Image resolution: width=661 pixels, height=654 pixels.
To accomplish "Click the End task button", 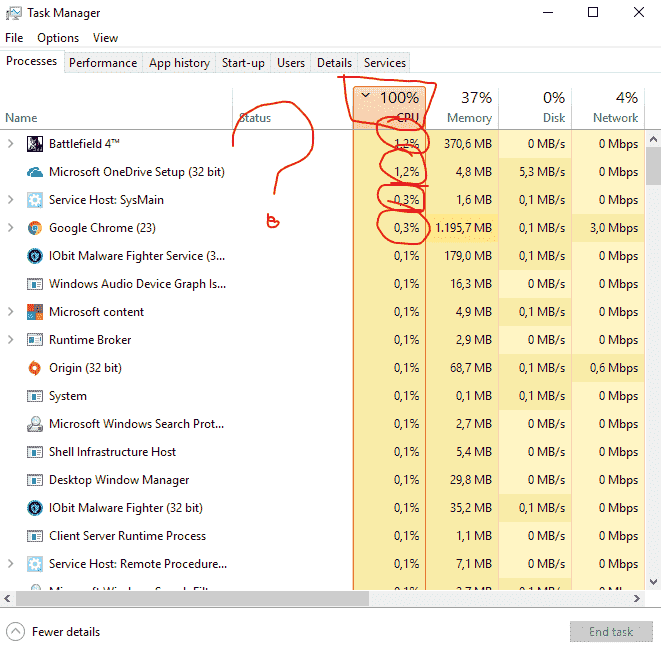I will tap(611, 632).
